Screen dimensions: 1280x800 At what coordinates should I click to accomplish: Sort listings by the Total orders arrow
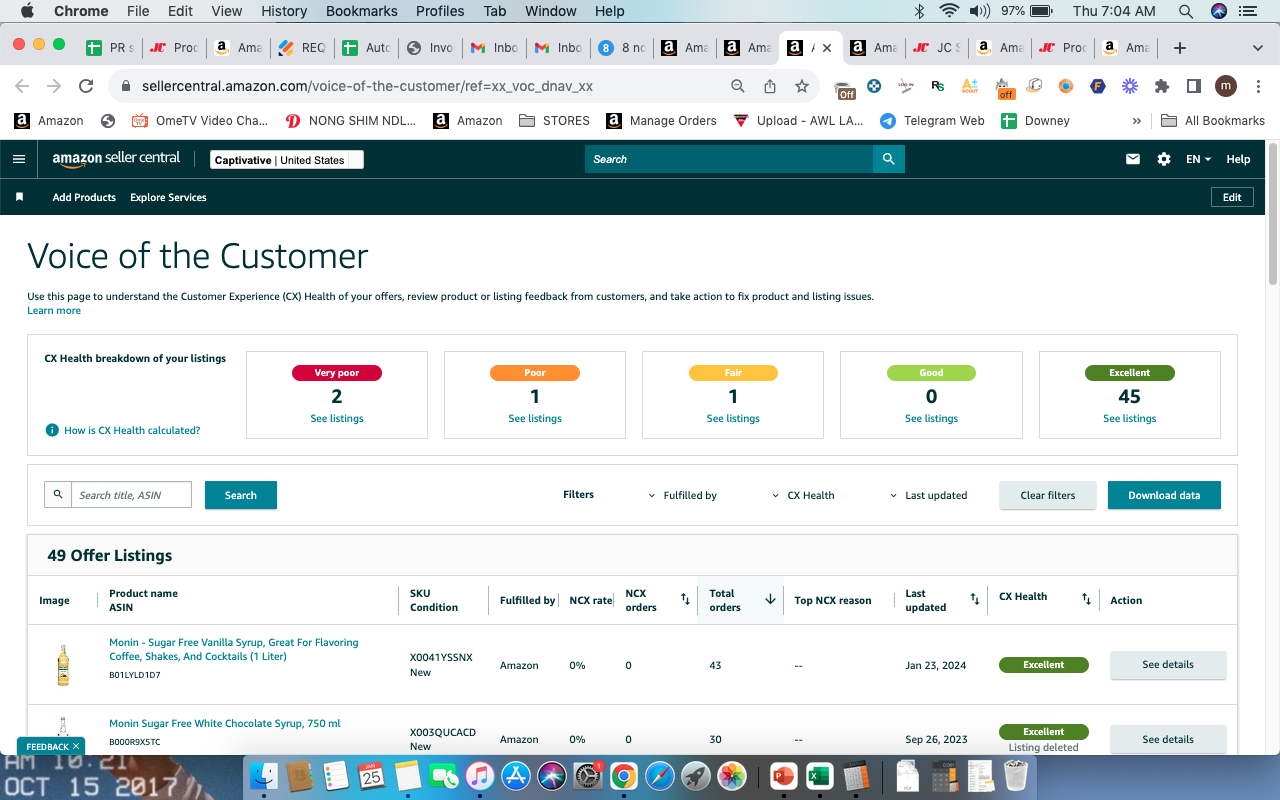770,599
